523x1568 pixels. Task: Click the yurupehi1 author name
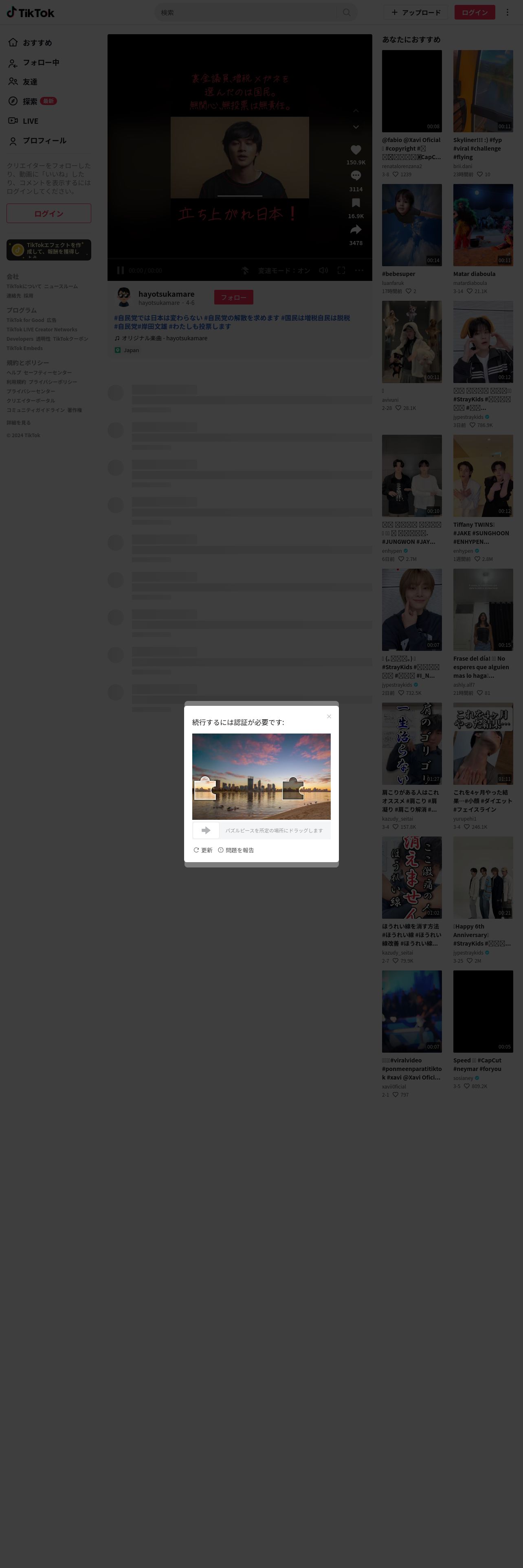[465, 819]
